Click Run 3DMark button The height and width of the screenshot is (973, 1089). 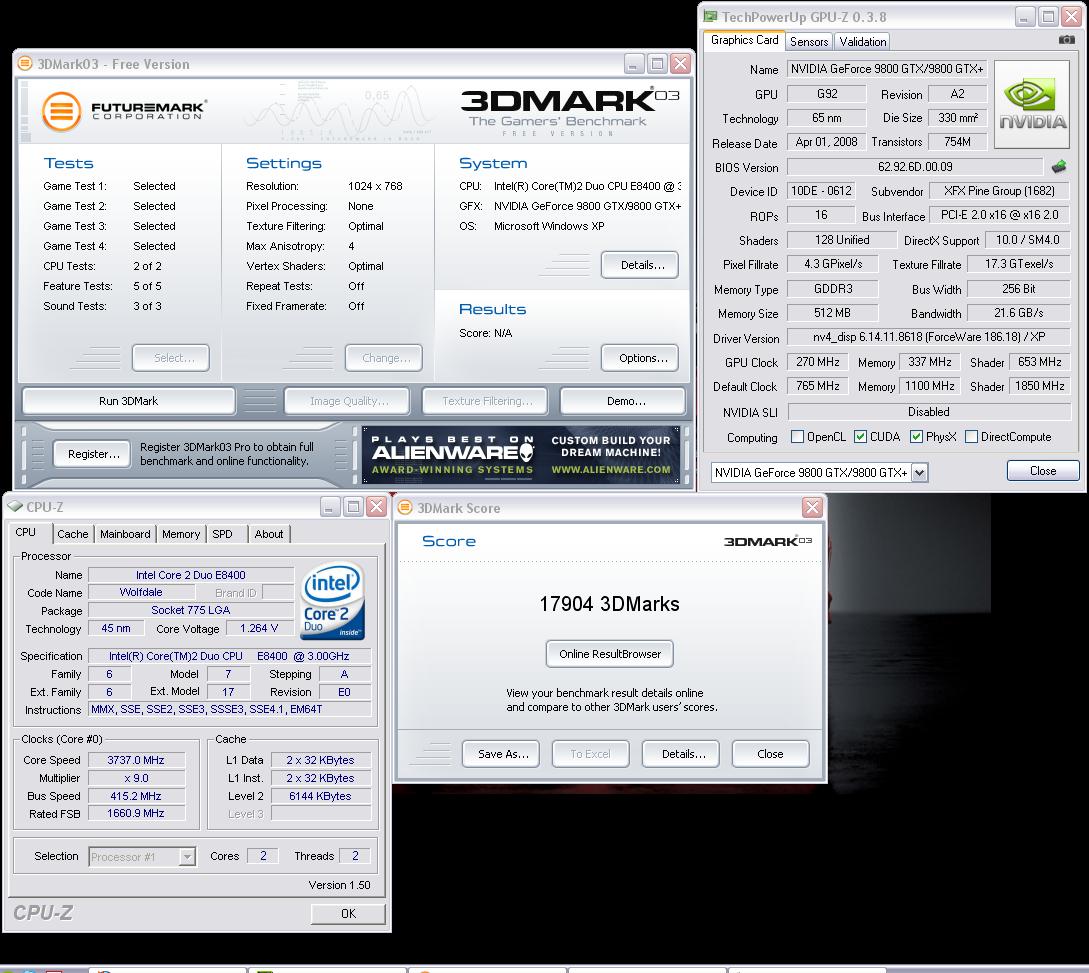pyautogui.click(x=128, y=401)
